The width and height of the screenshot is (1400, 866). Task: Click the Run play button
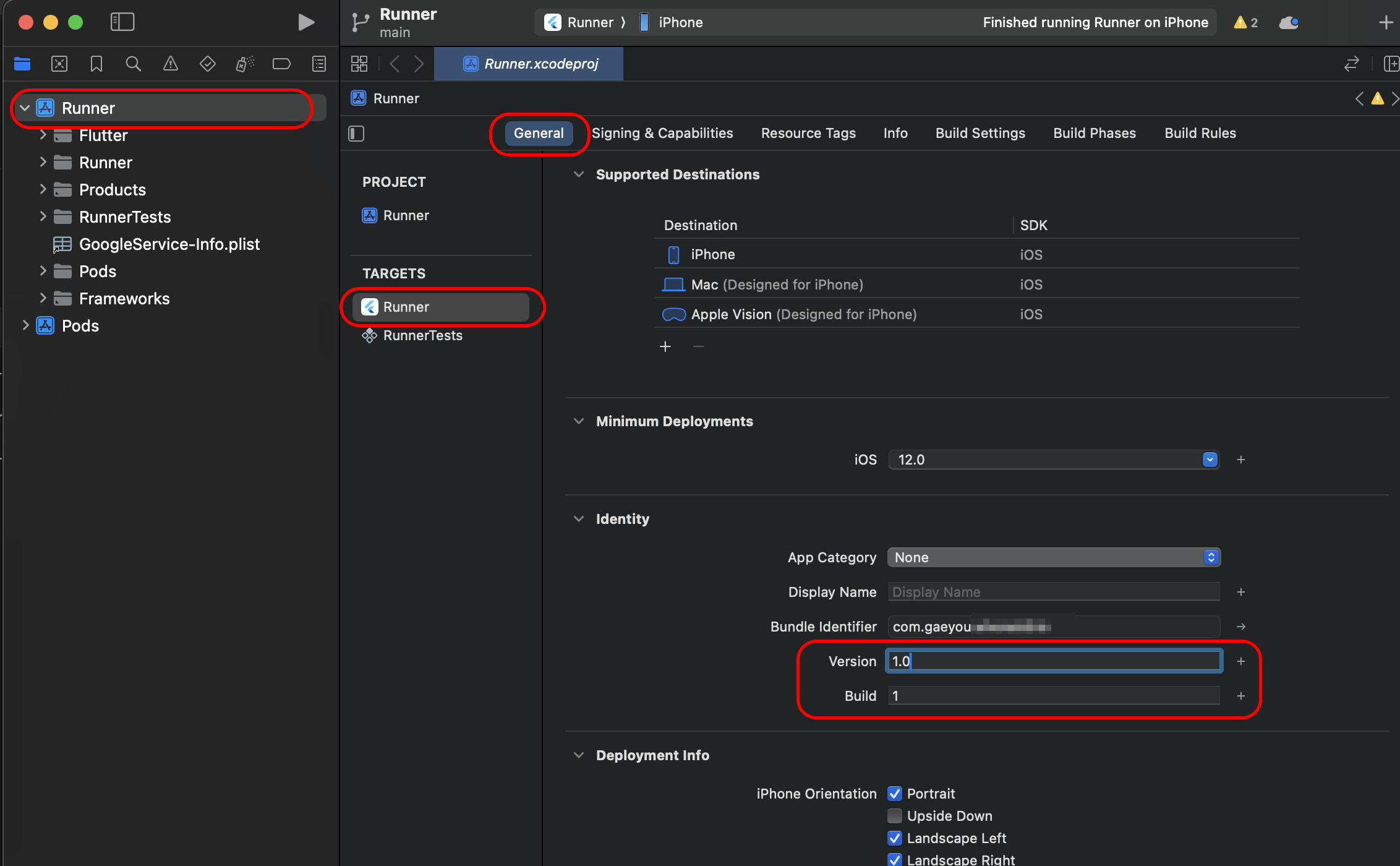pyautogui.click(x=305, y=22)
